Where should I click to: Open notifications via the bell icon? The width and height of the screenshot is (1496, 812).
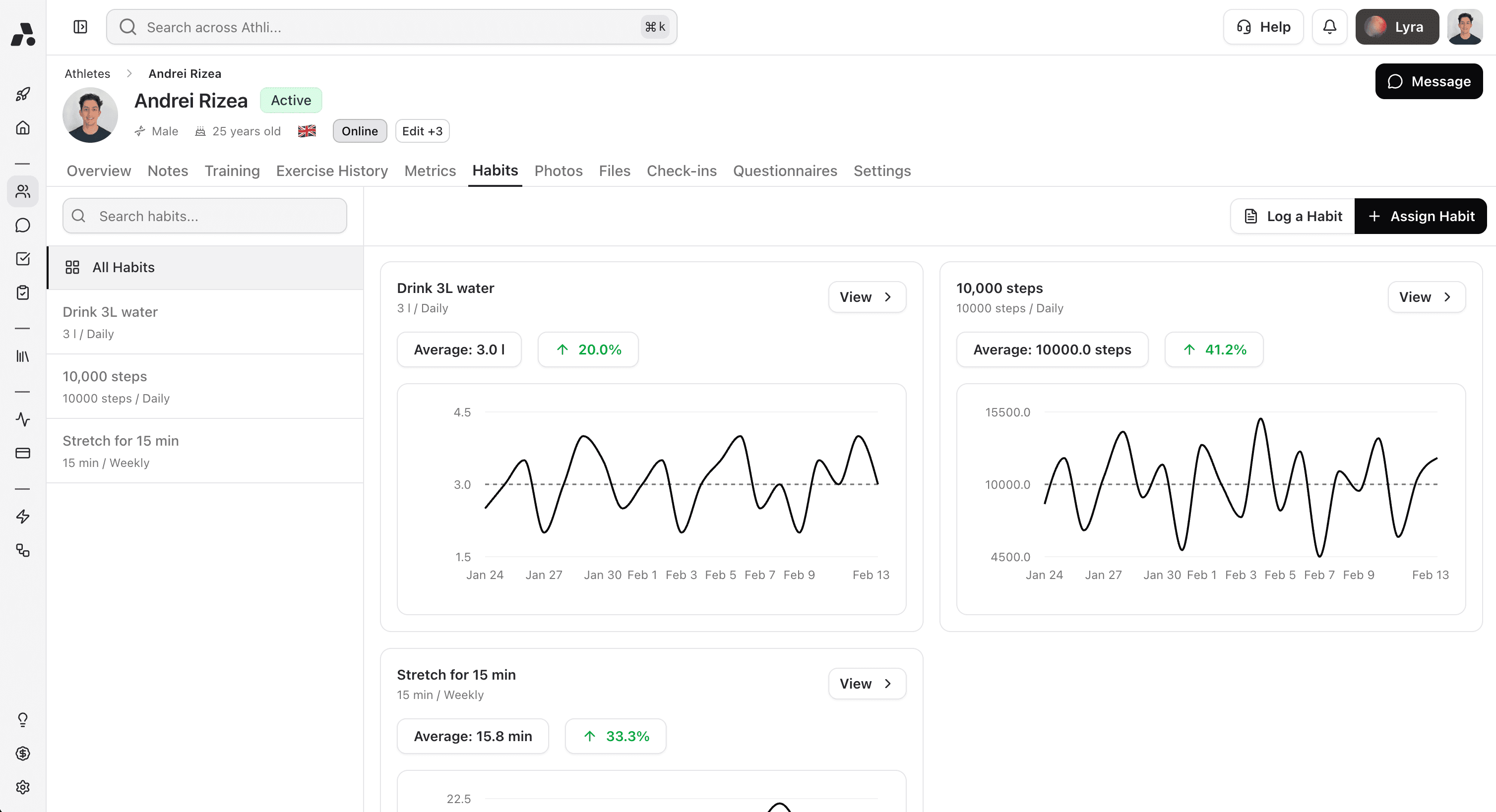1329,27
